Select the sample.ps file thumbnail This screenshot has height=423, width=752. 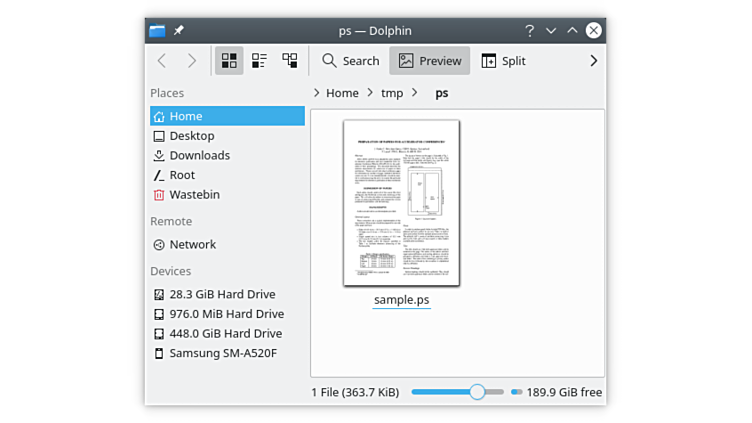pos(401,204)
